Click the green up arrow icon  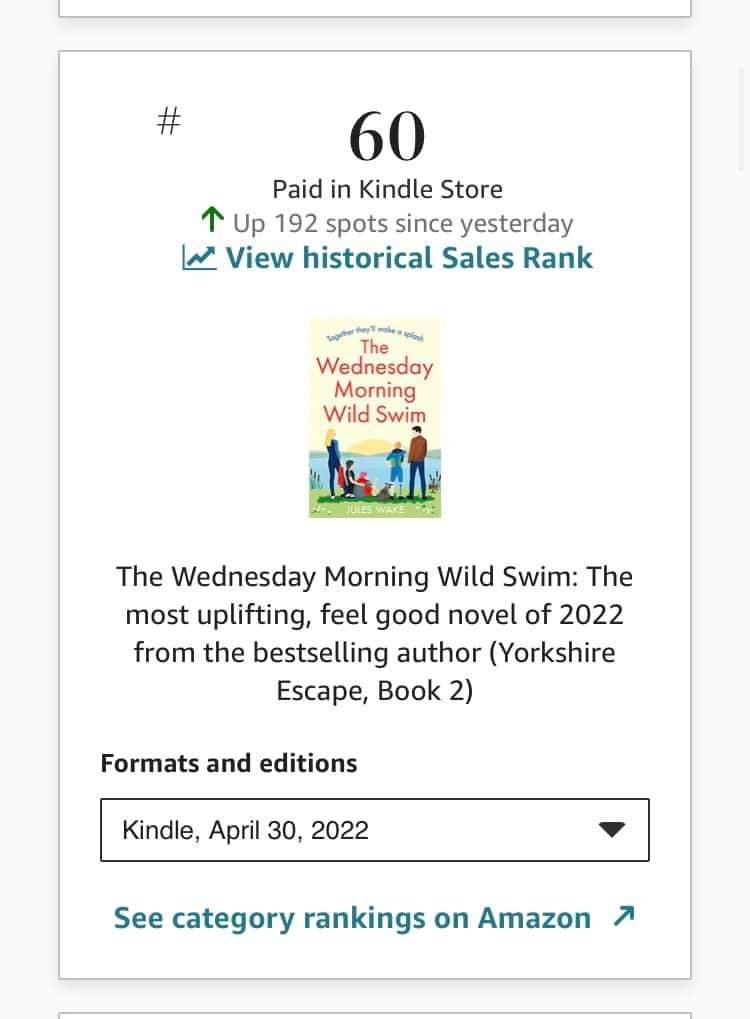(x=212, y=220)
